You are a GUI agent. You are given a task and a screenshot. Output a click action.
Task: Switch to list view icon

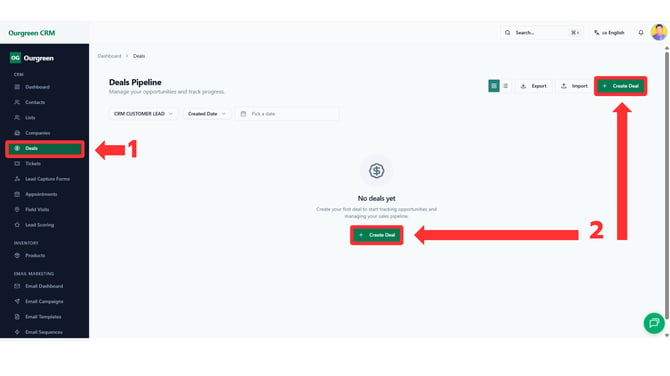(x=505, y=86)
